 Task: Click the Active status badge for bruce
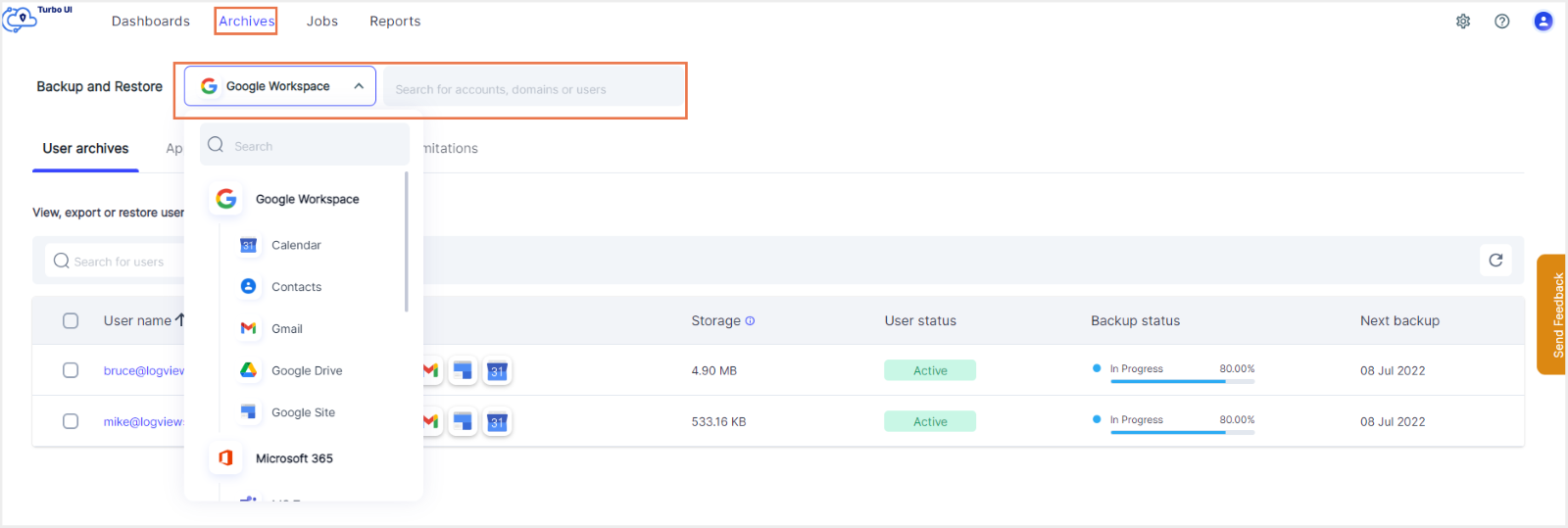click(930, 370)
